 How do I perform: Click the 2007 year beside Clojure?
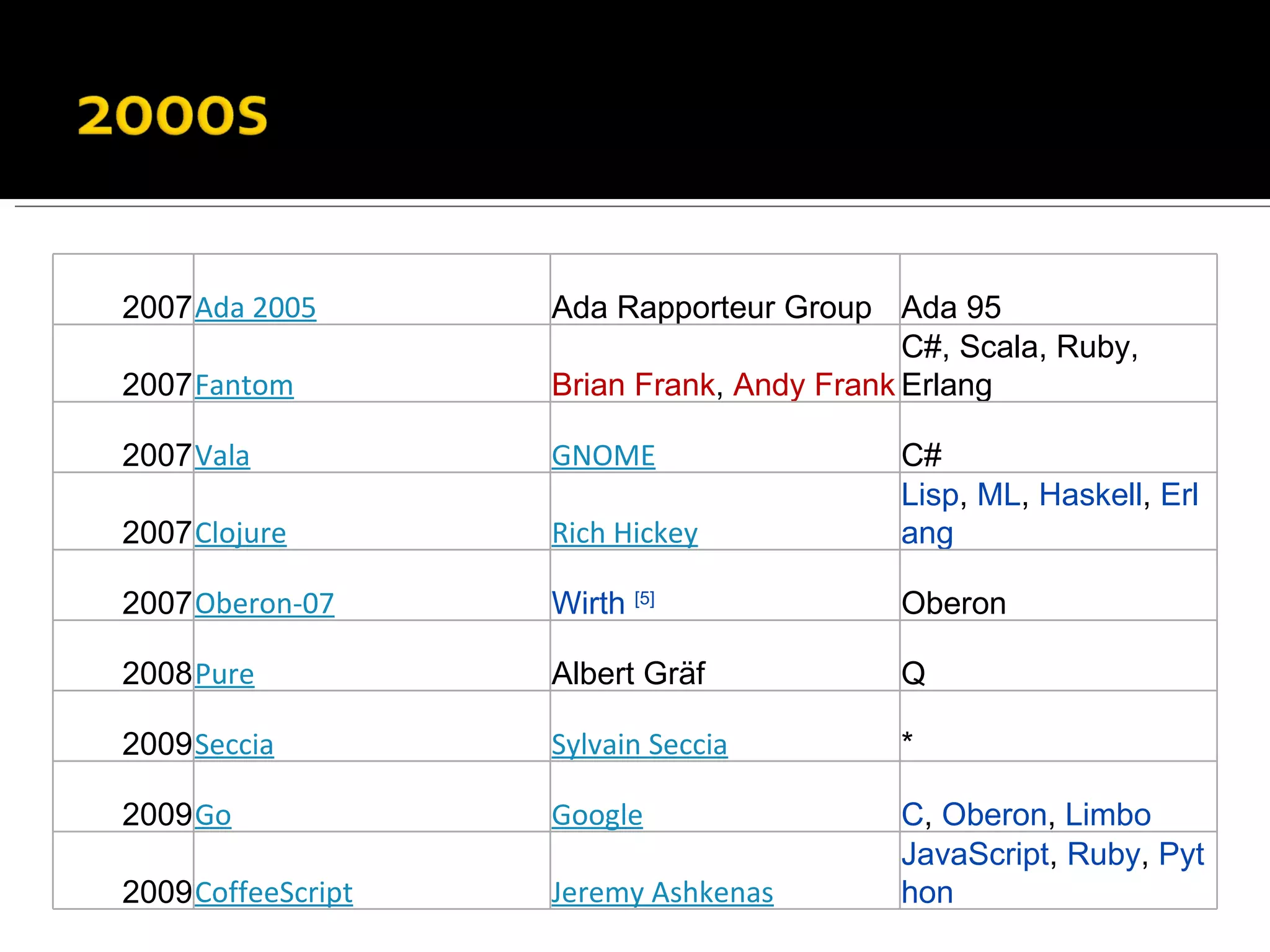pyautogui.click(x=157, y=533)
